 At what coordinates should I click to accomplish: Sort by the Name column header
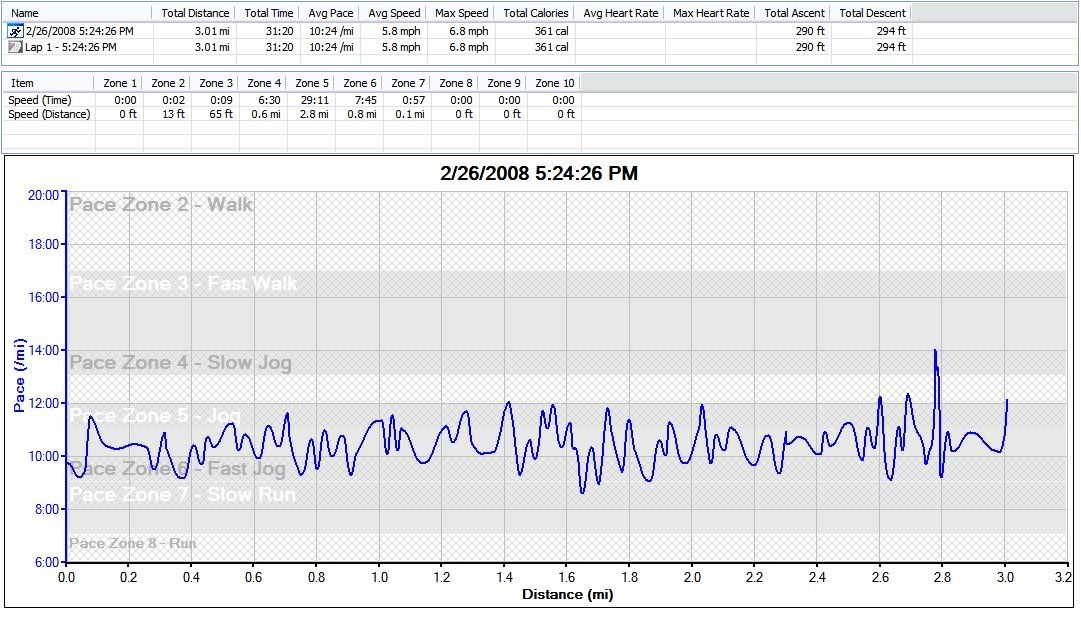pyautogui.click(x=25, y=13)
